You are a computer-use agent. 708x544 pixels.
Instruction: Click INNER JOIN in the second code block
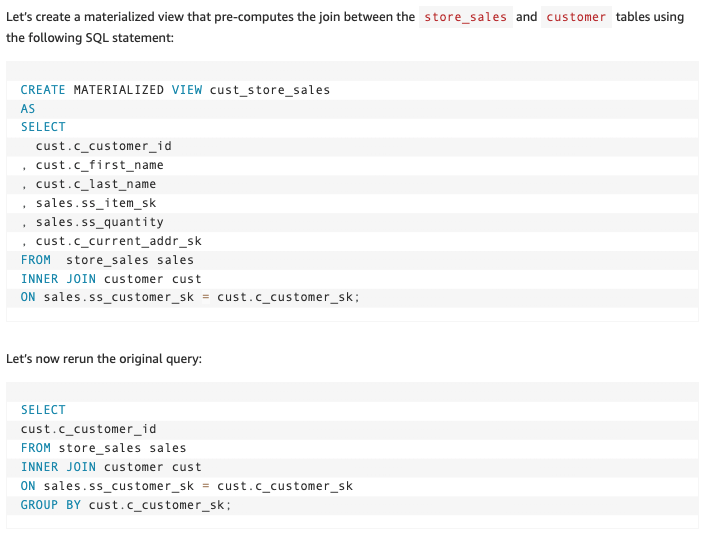click(x=58, y=467)
